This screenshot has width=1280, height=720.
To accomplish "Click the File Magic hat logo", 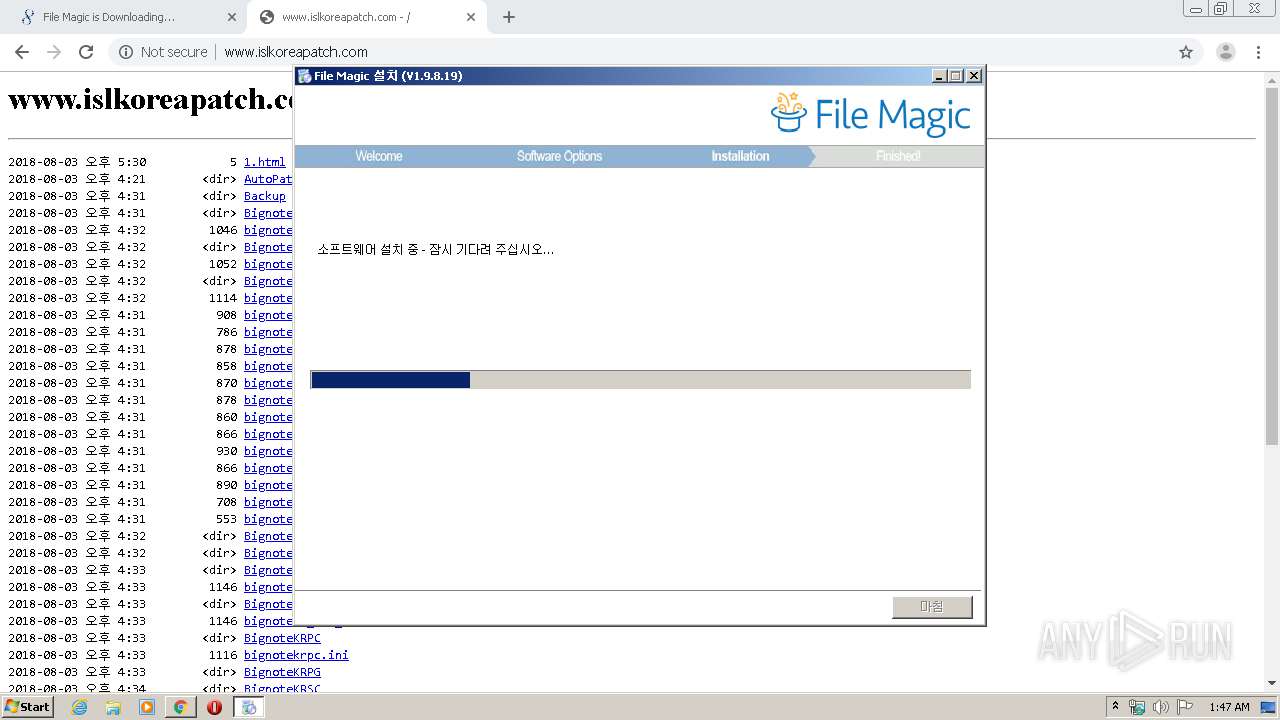I will (788, 112).
